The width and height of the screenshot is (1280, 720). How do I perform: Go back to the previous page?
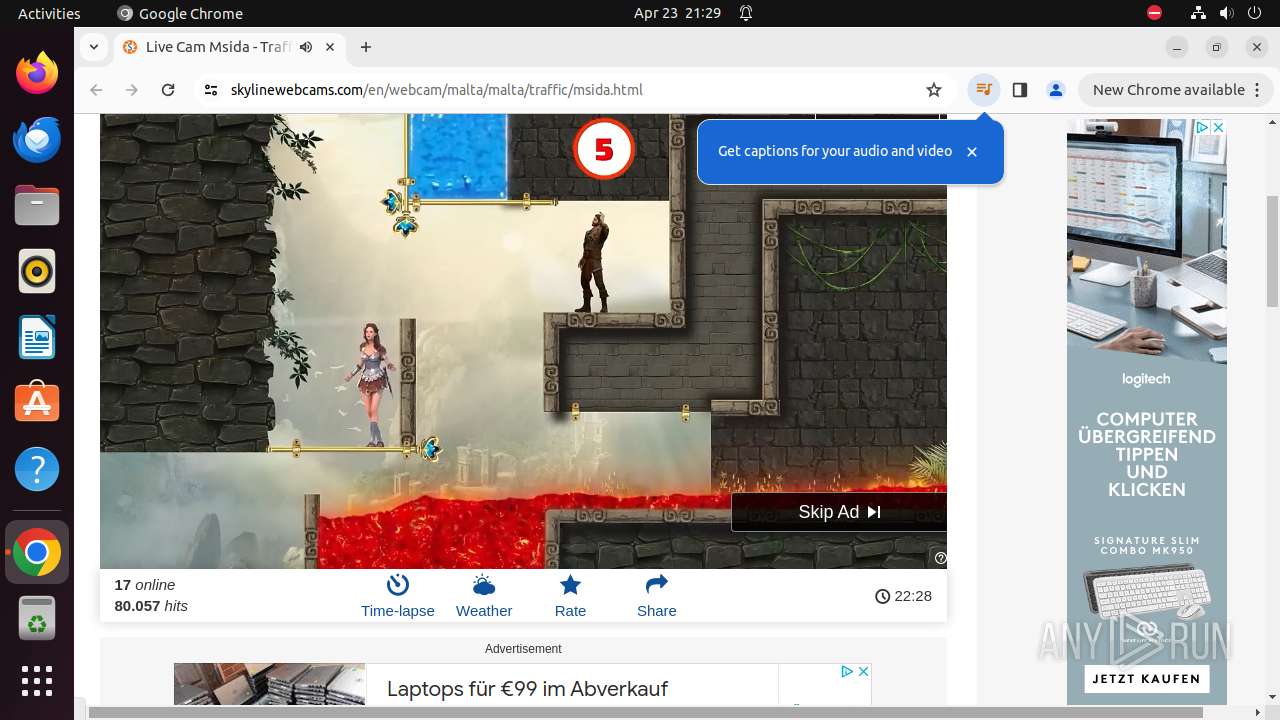(x=97, y=90)
